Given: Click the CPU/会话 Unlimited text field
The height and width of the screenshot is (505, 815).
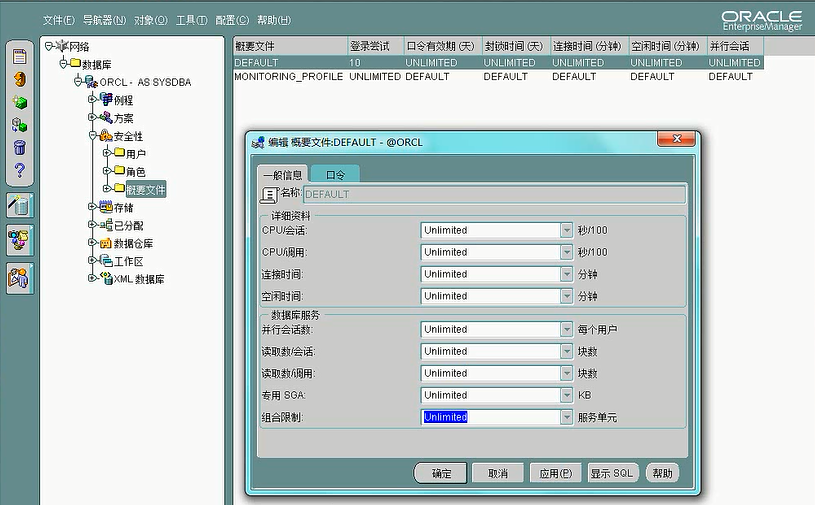Looking at the screenshot, I should [x=490, y=230].
